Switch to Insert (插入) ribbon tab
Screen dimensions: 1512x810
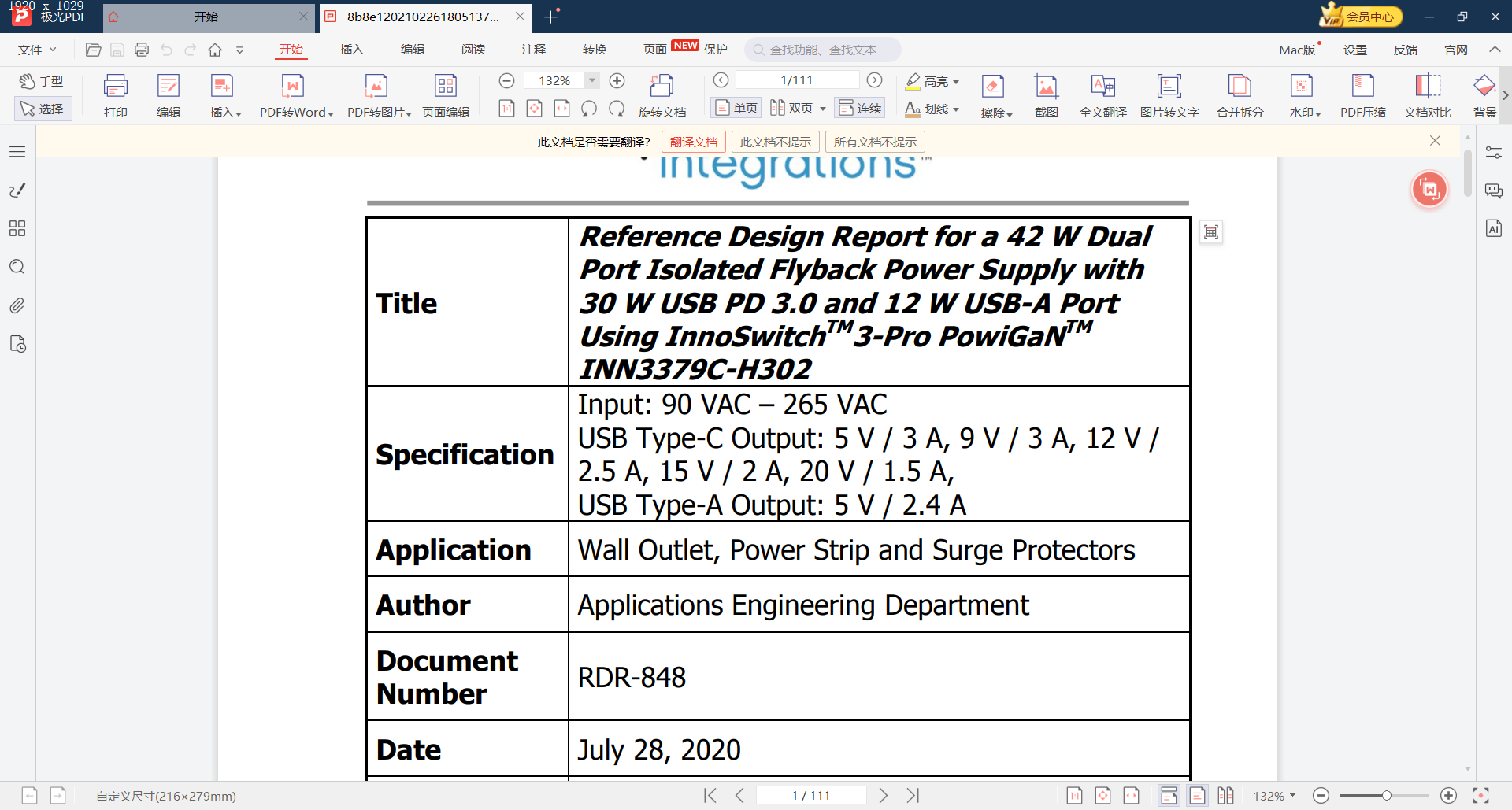(x=352, y=50)
